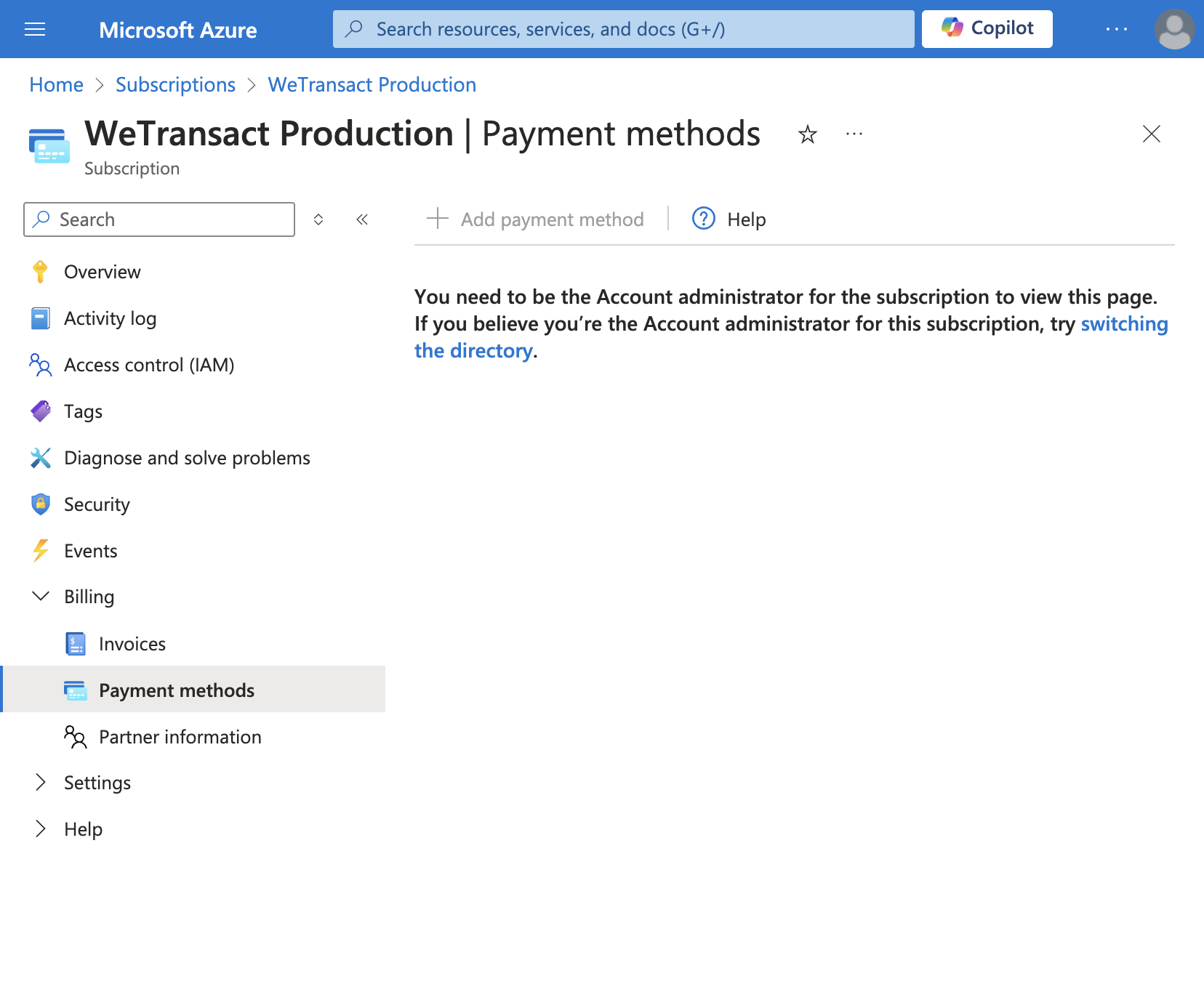Collapse the sidebar with double chevron
The image size is (1204, 1000).
pos(362,219)
